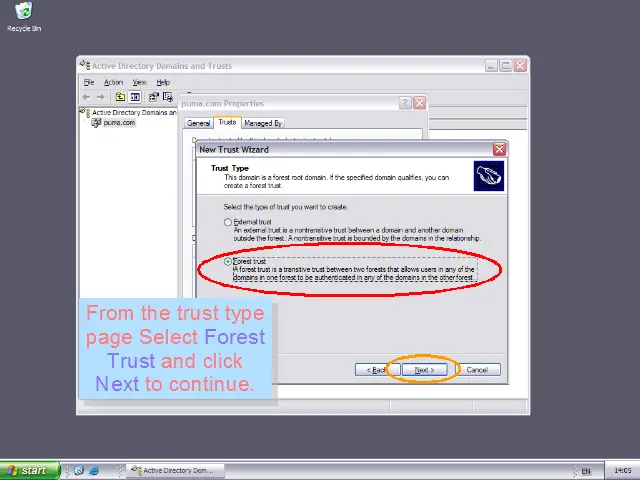Image resolution: width=640 pixels, height=480 pixels.
Task: Close the puma.com Properties dialog
Action: [x=420, y=103]
